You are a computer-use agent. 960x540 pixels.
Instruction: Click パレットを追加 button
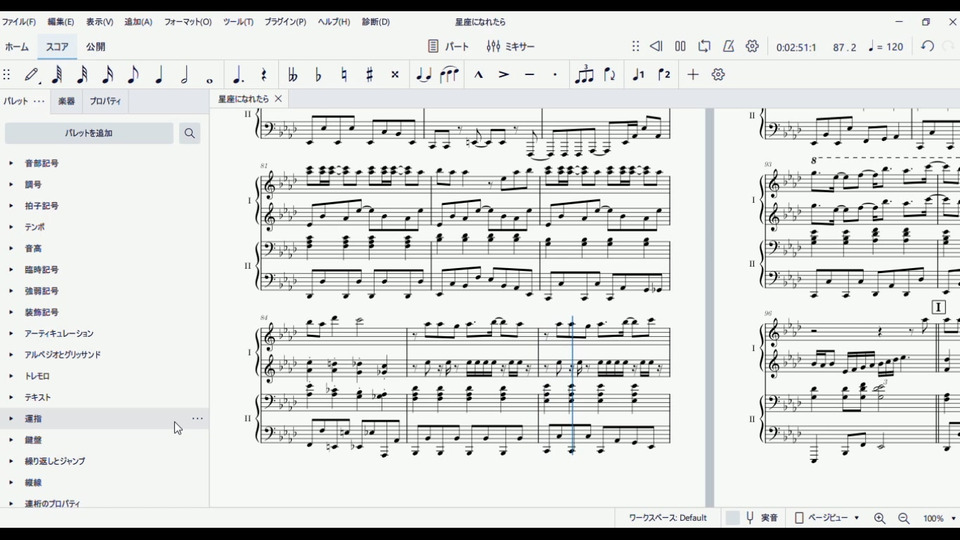pos(89,133)
